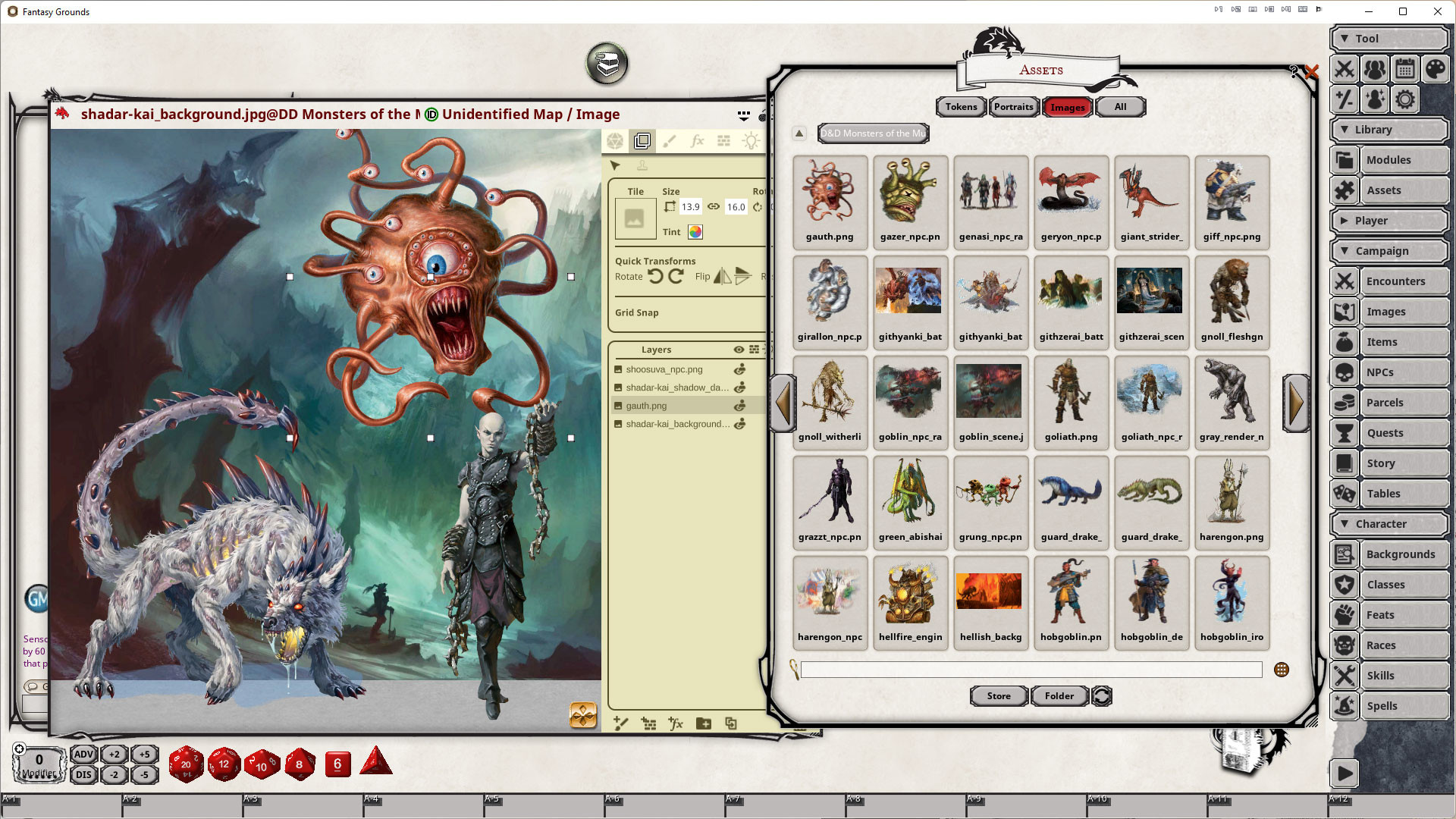This screenshot has width=1456, height=819.
Task: Open the Tint color picker for the tile
Action: point(695,232)
